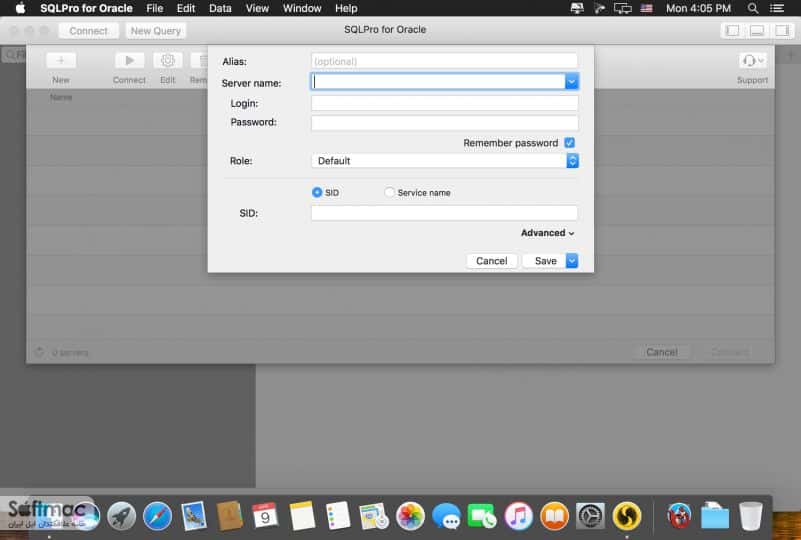Select the Service name radio button
801x540 pixels.
(x=389, y=193)
